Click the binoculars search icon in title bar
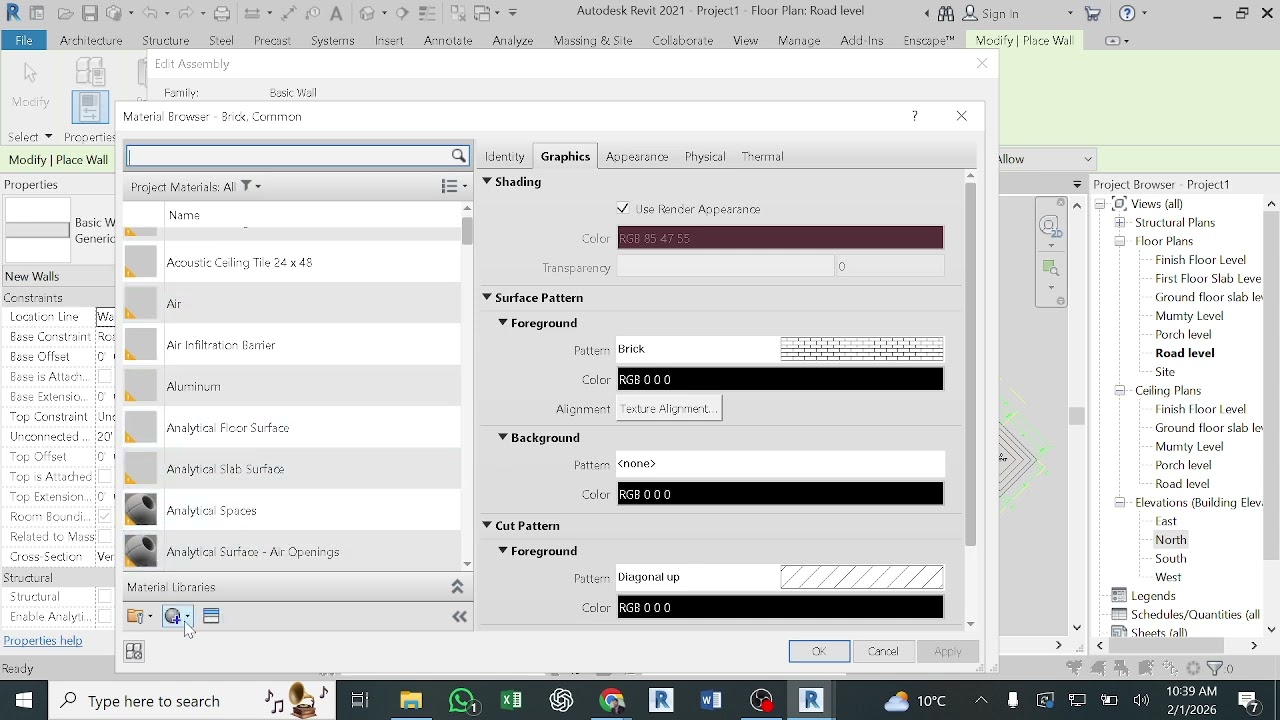 pos(945,14)
